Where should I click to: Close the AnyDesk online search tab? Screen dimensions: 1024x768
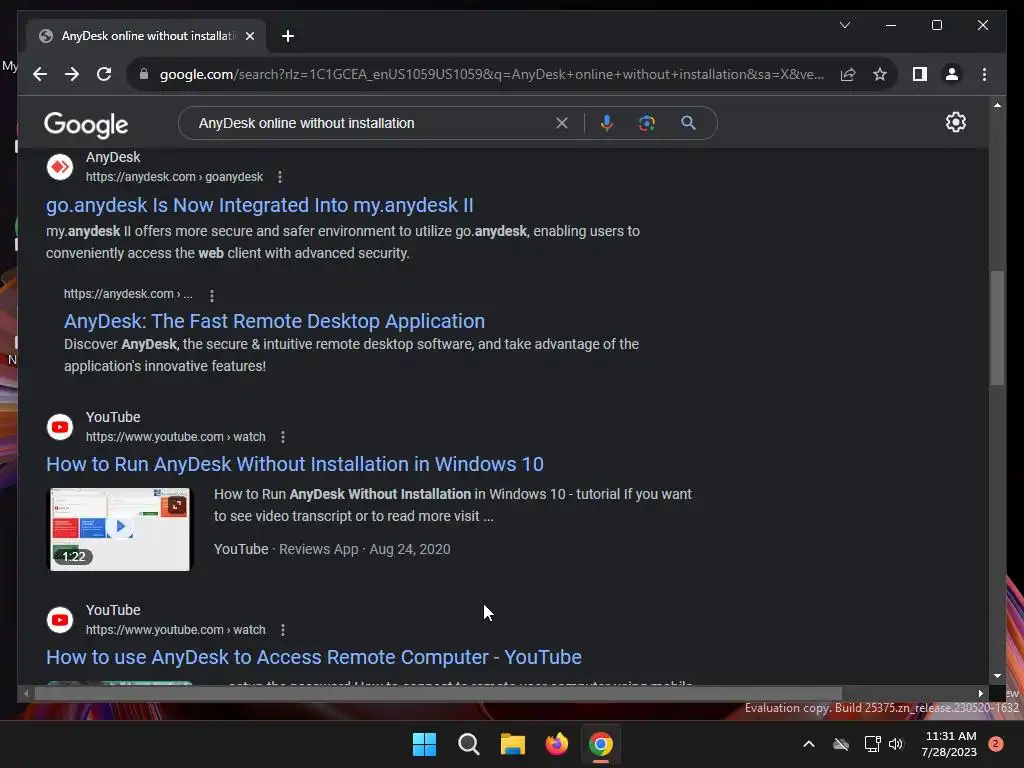pyautogui.click(x=249, y=36)
